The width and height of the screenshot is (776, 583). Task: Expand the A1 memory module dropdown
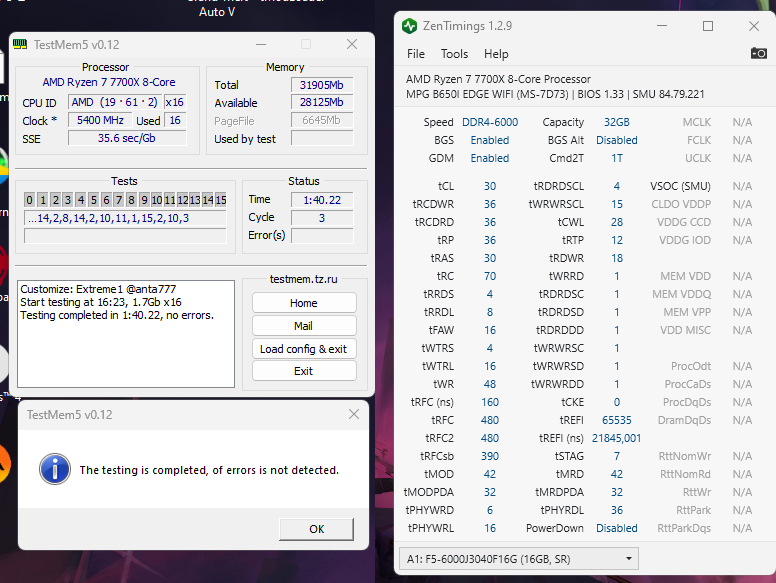pos(519,559)
